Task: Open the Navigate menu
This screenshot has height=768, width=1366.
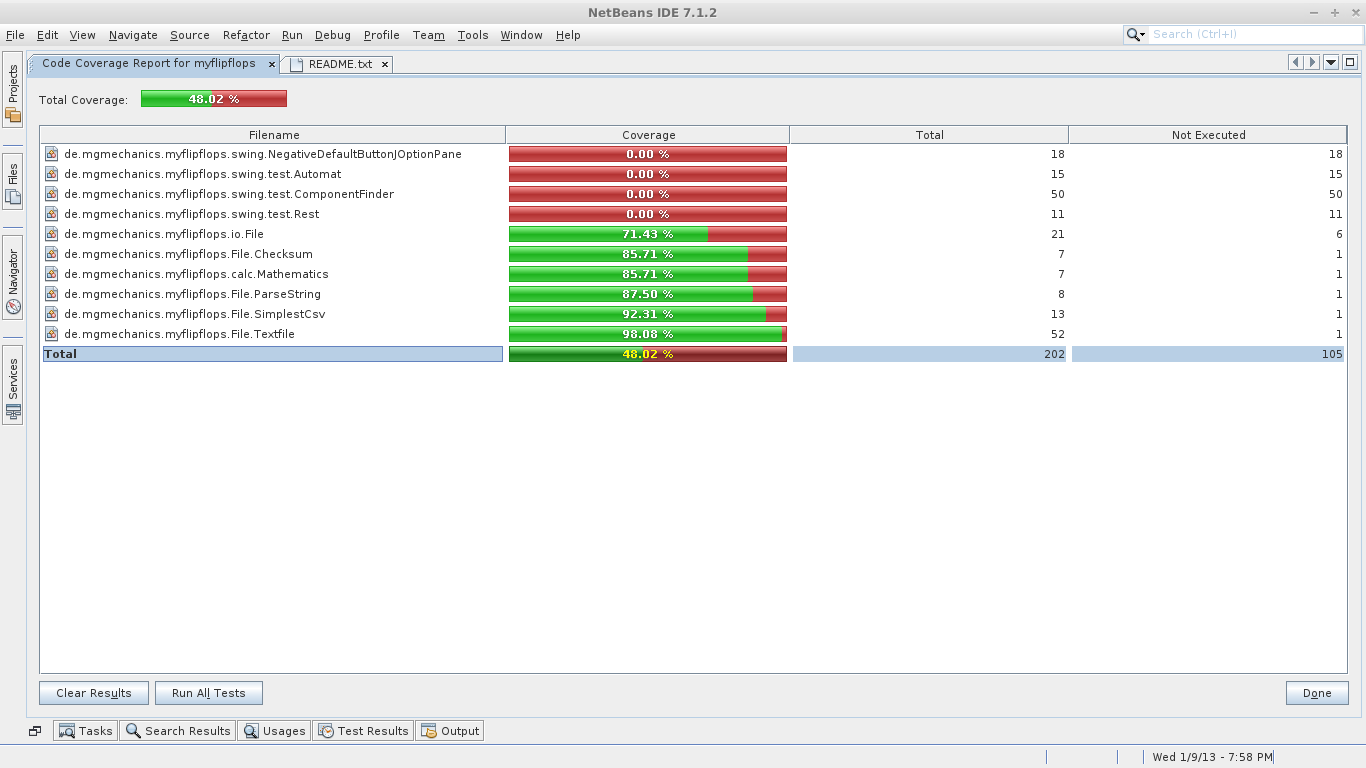Action: (133, 35)
